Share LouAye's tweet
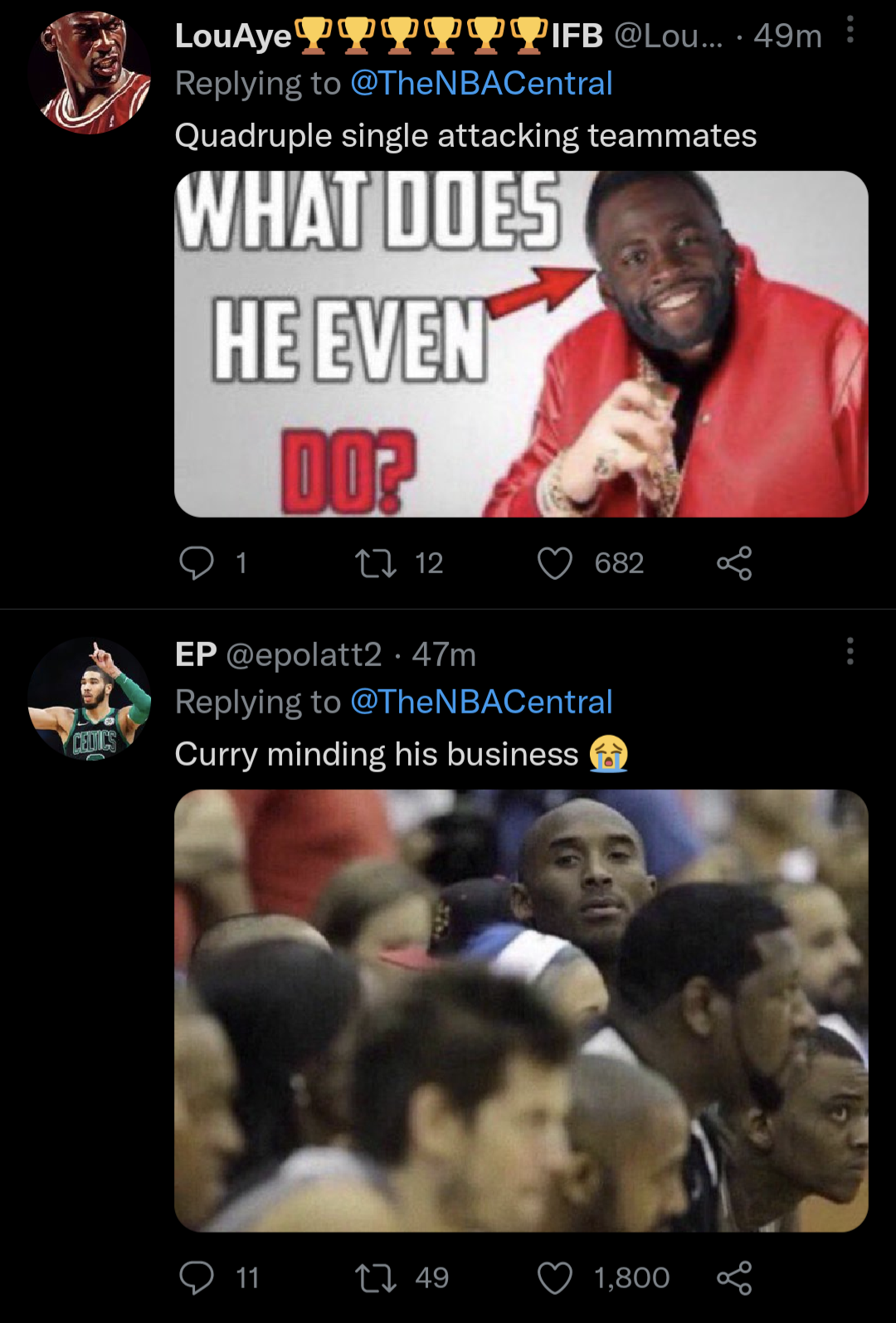 [734, 563]
